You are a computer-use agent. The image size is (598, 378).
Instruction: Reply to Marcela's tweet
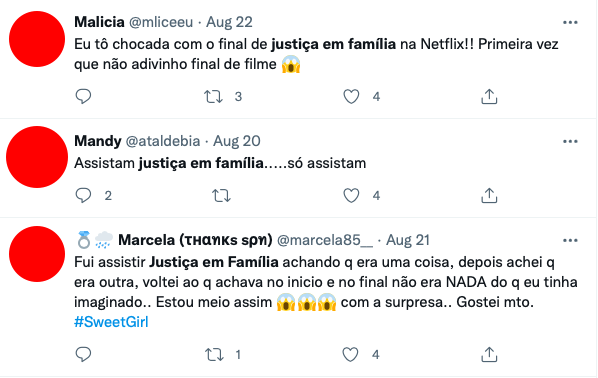(83, 354)
